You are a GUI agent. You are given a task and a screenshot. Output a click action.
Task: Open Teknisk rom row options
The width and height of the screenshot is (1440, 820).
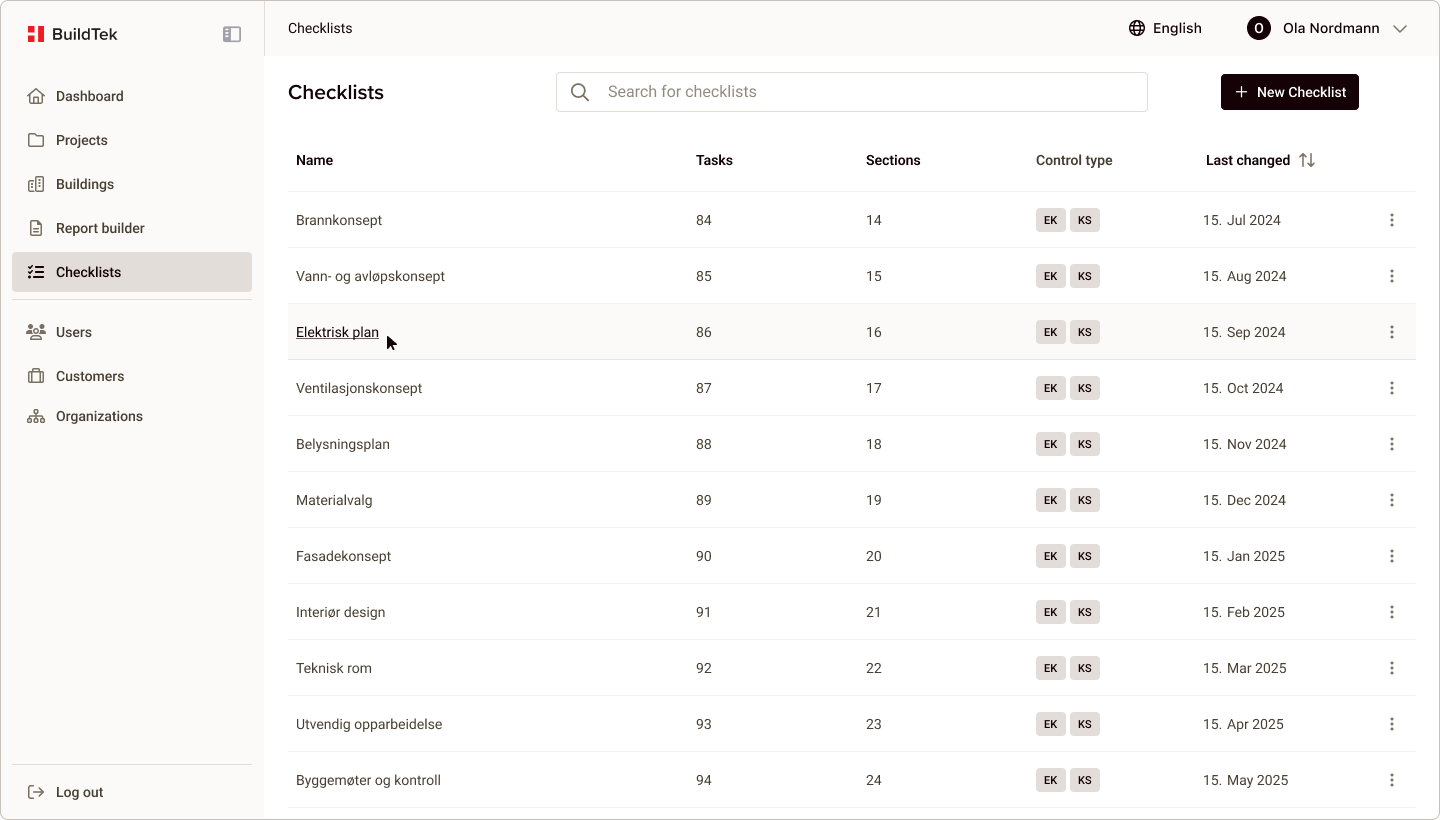click(1392, 668)
